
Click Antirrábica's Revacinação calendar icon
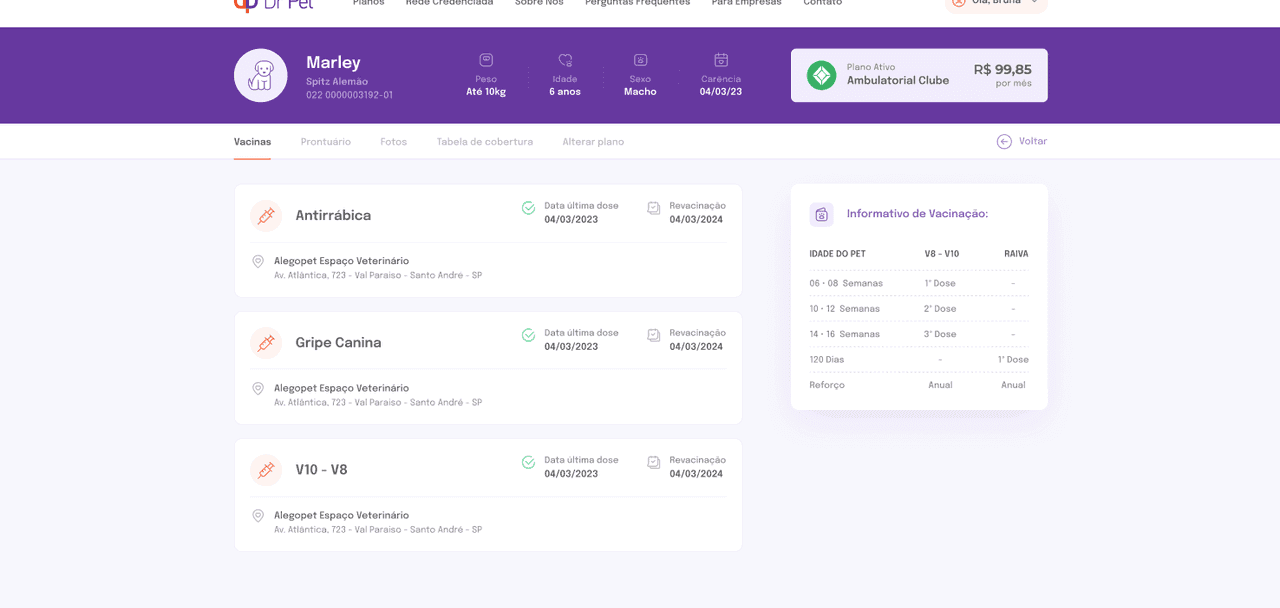click(653, 208)
